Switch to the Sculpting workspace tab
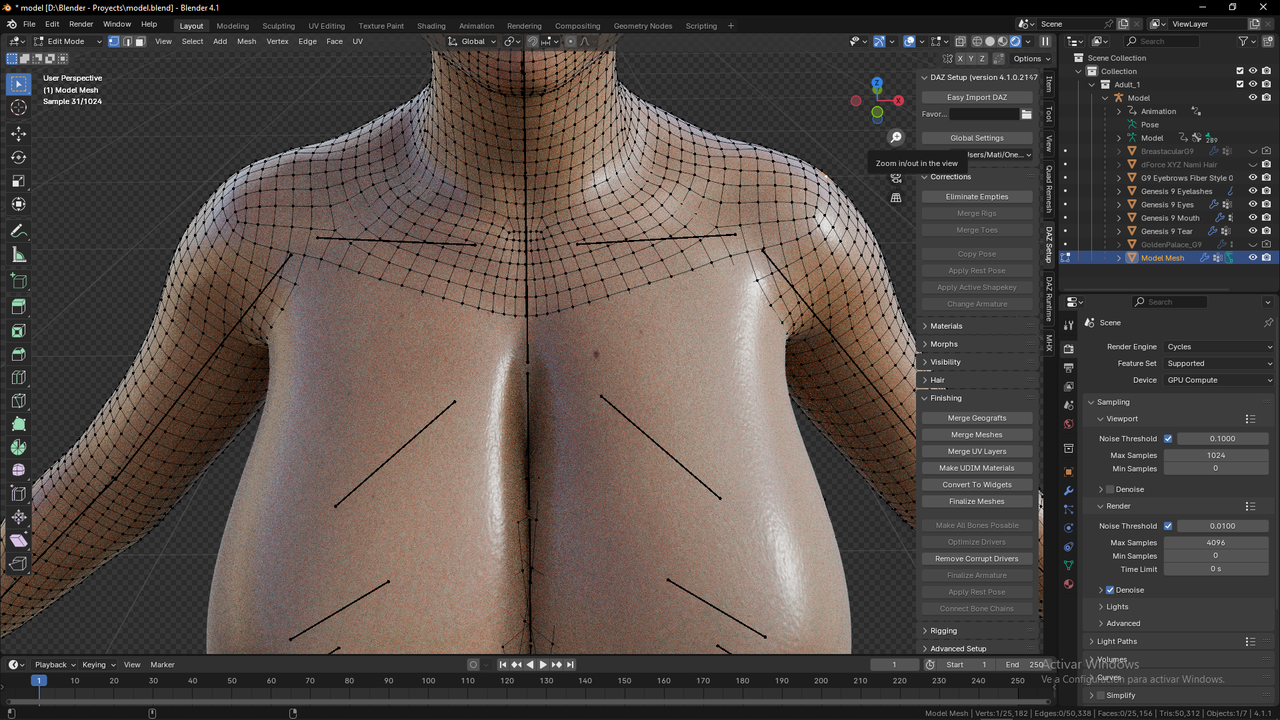This screenshot has width=1280, height=720. (278, 26)
